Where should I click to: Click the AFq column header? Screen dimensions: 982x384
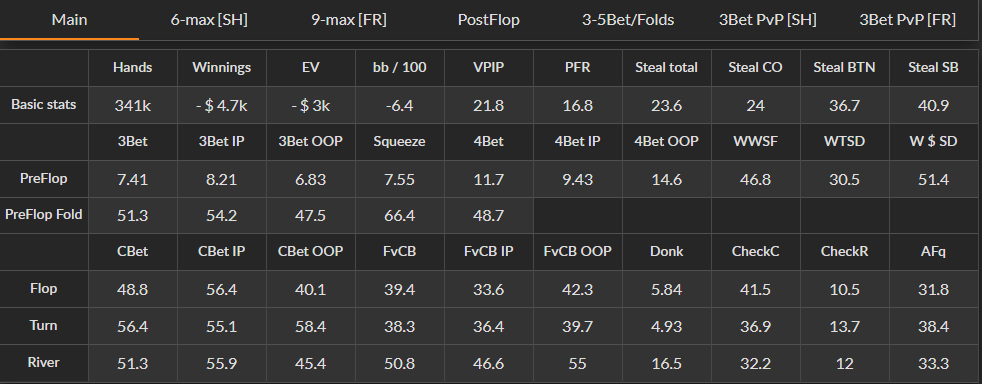click(933, 251)
